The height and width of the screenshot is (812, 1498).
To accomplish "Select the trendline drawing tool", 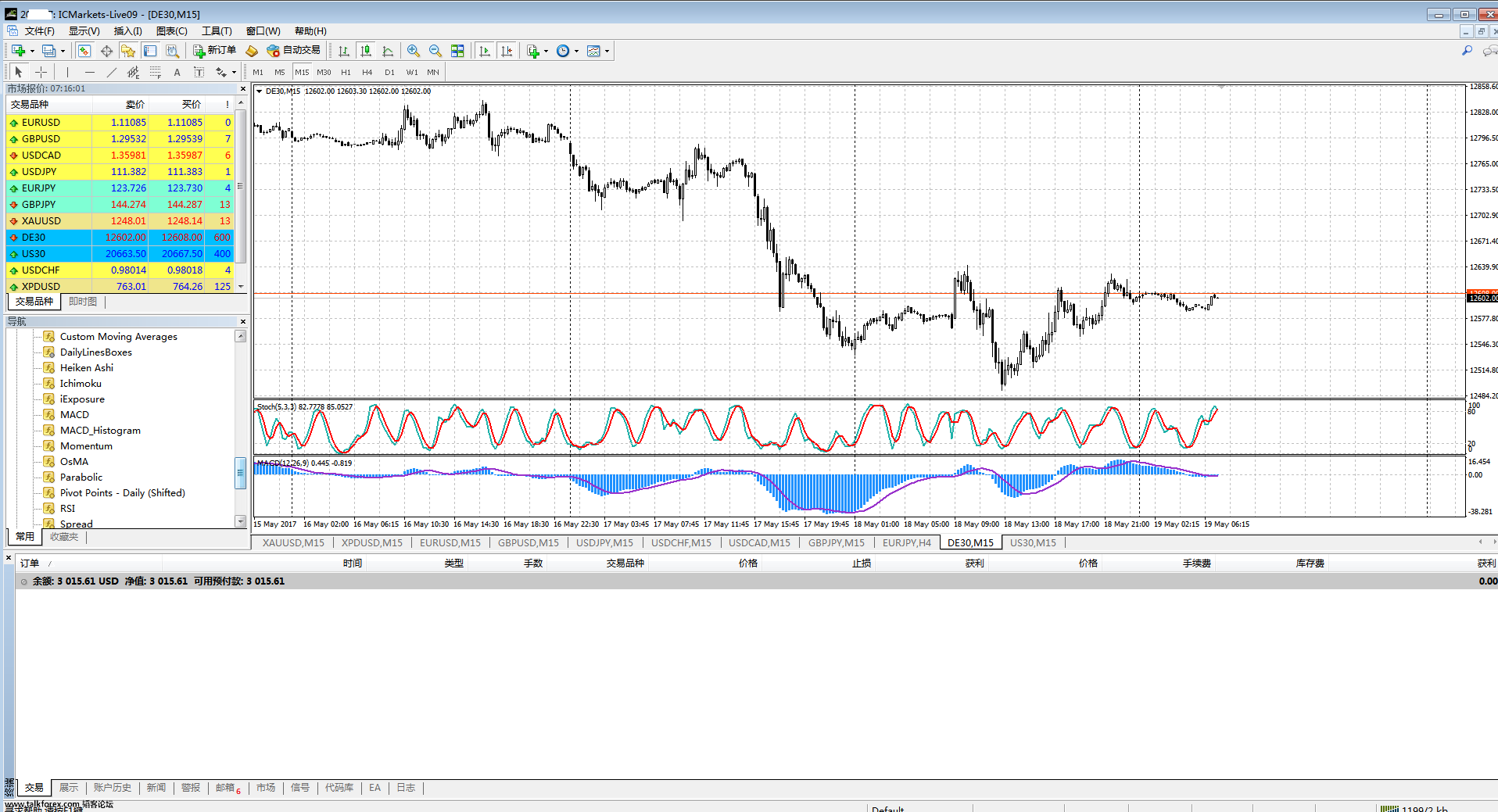I will pyautogui.click(x=112, y=72).
